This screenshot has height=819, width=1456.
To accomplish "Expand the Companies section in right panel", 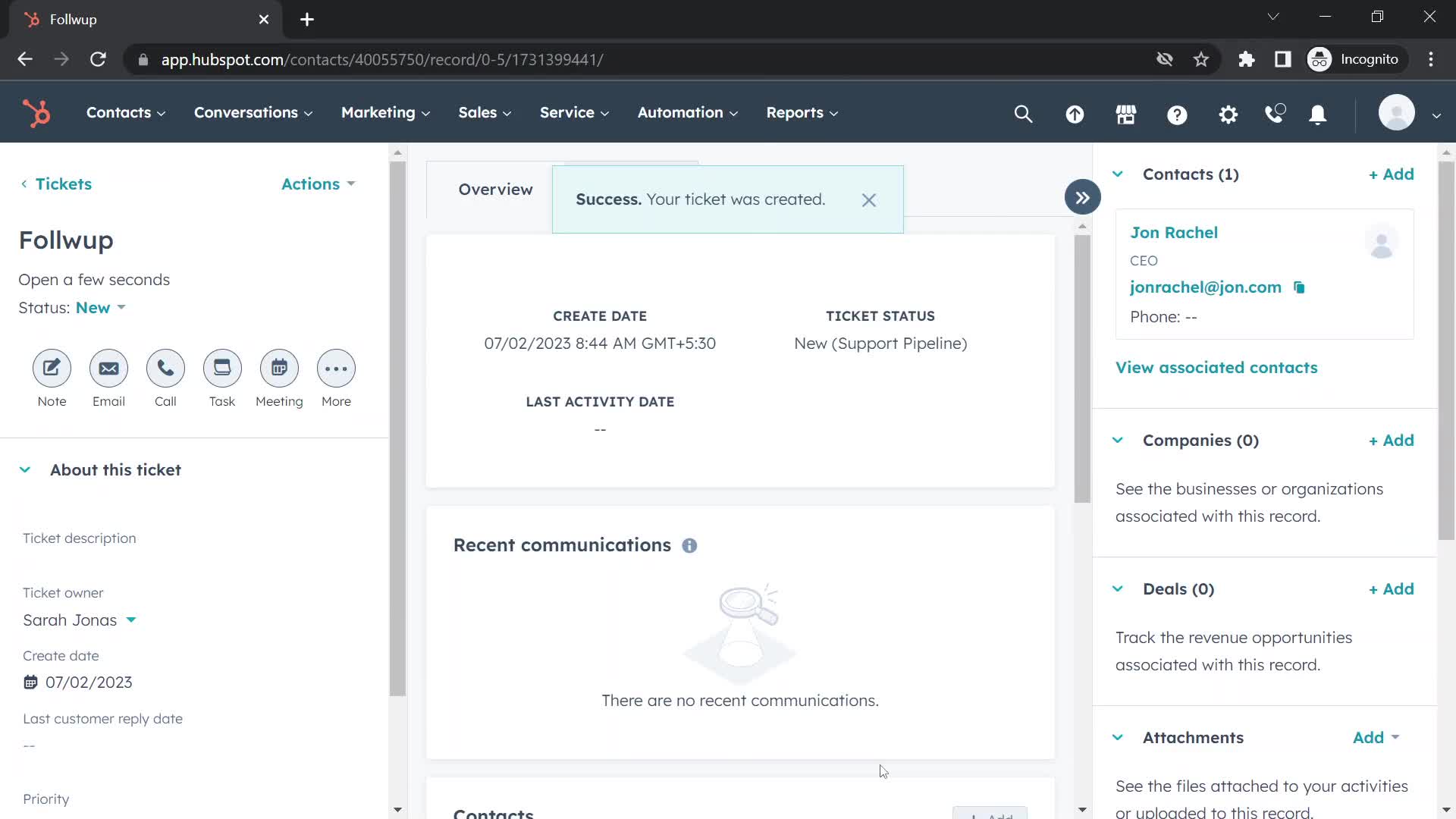I will click(1118, 440).
